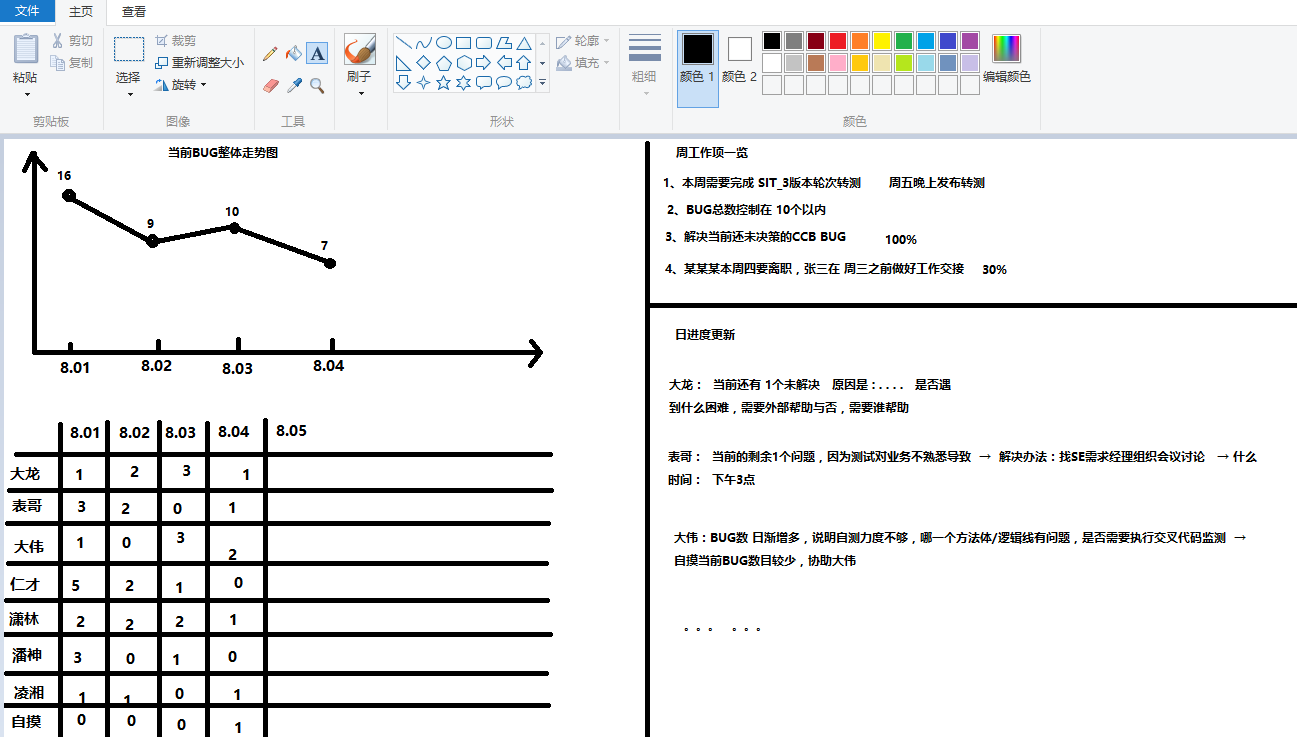This screenshot has height=737, width=1297.
Task: Click the '日进度更新' heading on canvas
Action: click(x=705, y=335)
